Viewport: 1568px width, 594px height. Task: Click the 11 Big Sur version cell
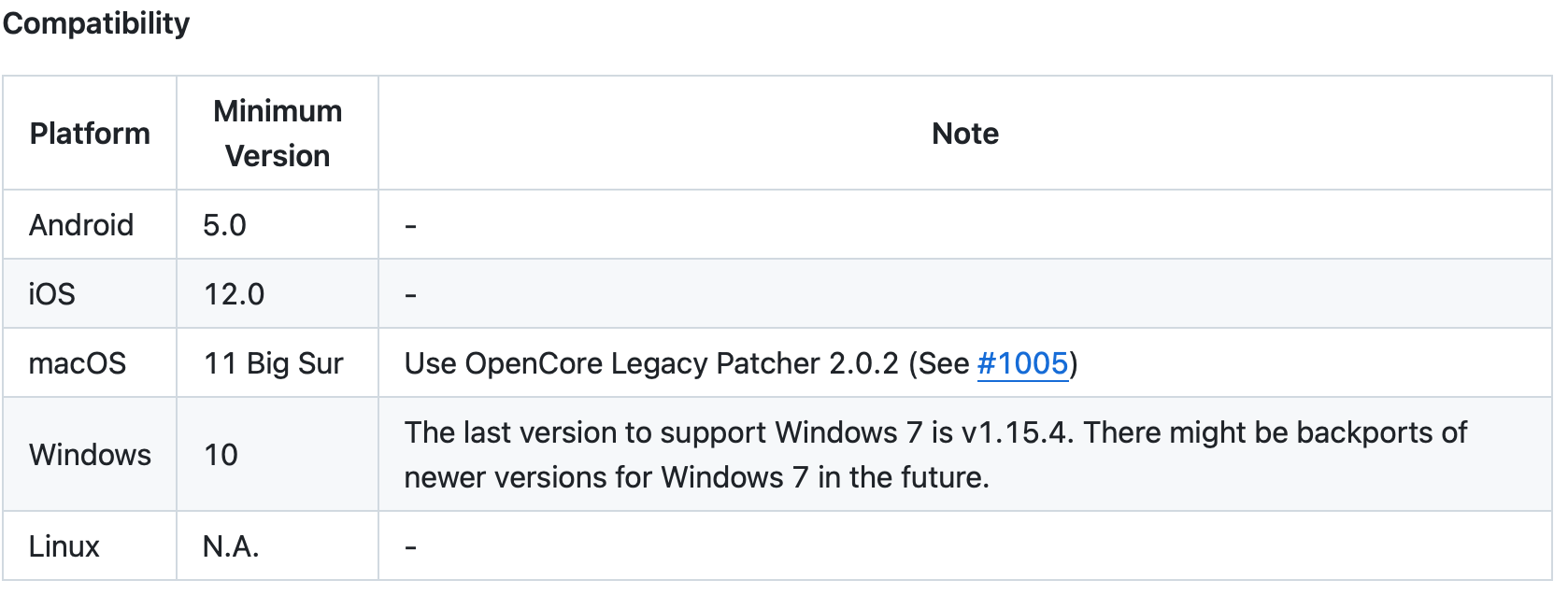274,363
